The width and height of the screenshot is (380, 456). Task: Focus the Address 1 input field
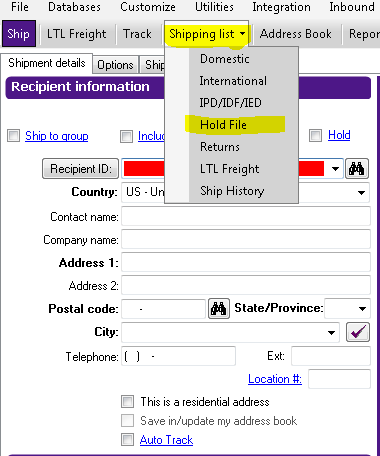(246, 262)
